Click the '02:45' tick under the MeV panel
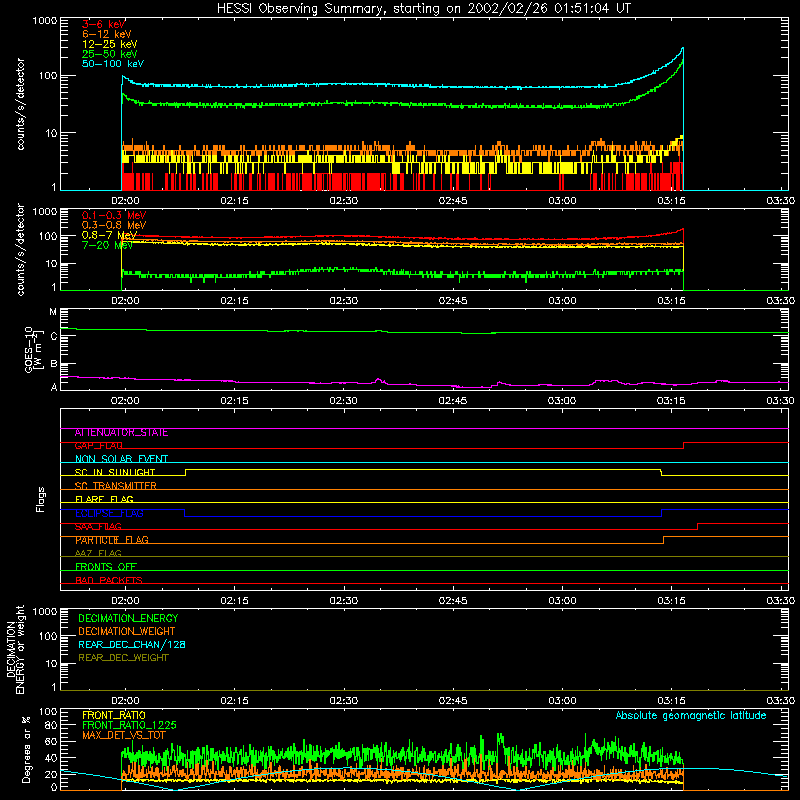 click(453, 301)
